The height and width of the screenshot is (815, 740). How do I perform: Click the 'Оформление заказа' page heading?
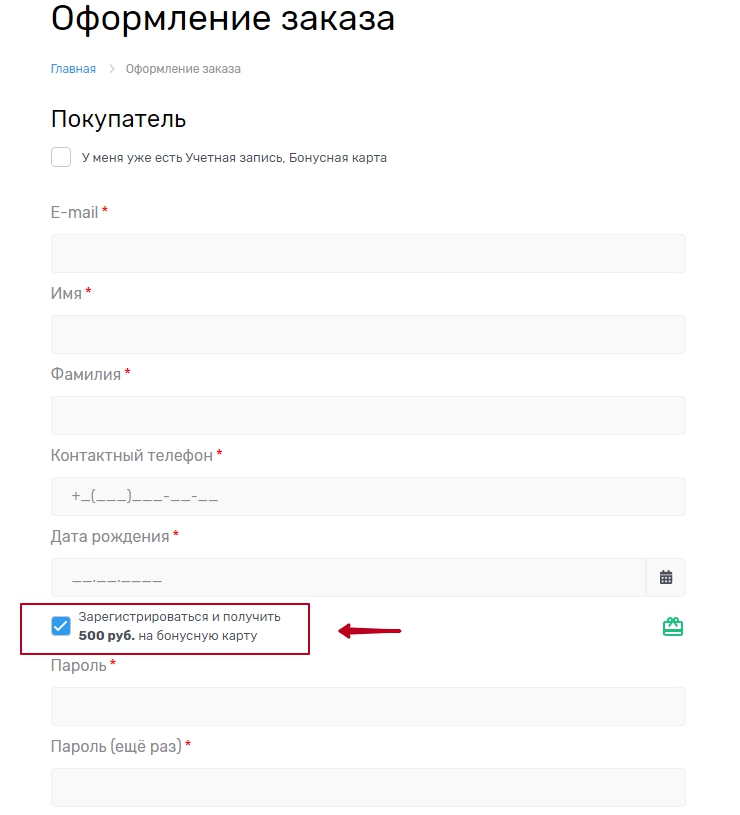point(222,18)
